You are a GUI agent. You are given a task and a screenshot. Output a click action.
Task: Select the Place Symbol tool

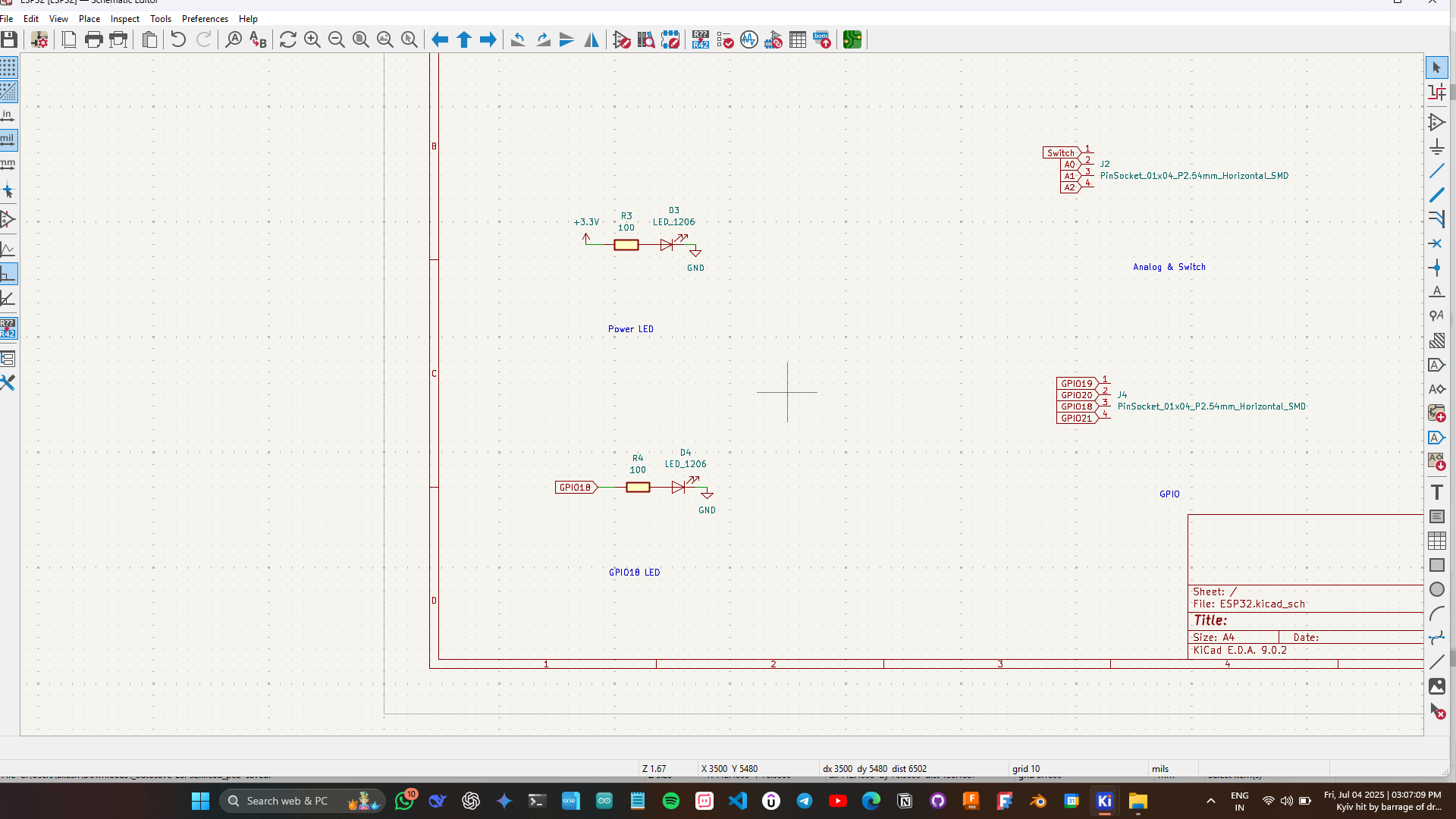click(1436, 122)
